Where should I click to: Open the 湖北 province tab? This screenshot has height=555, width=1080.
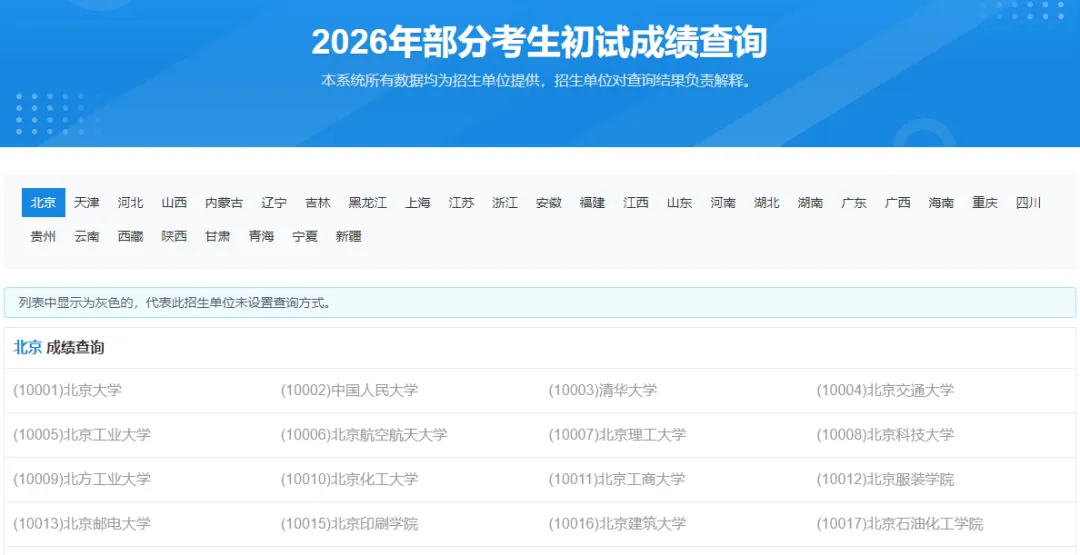767,202
